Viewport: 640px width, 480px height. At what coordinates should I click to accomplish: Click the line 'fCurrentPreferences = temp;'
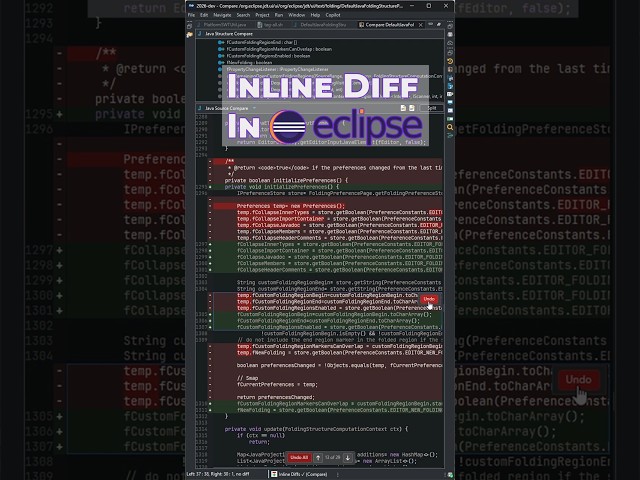(277, 384)
